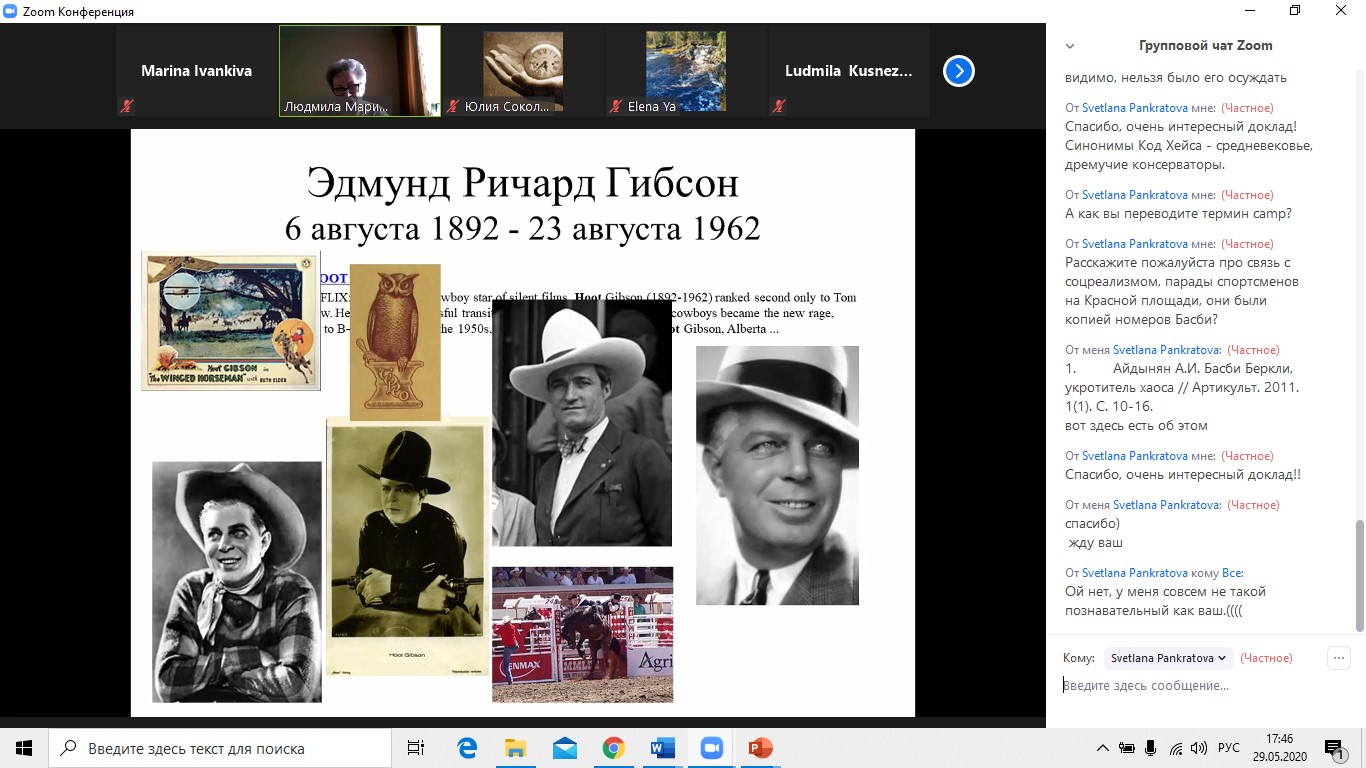Screen dimensions: 1366x768
Task: Click the 'Кому:' recipient label
Action: click(1079, 658)
